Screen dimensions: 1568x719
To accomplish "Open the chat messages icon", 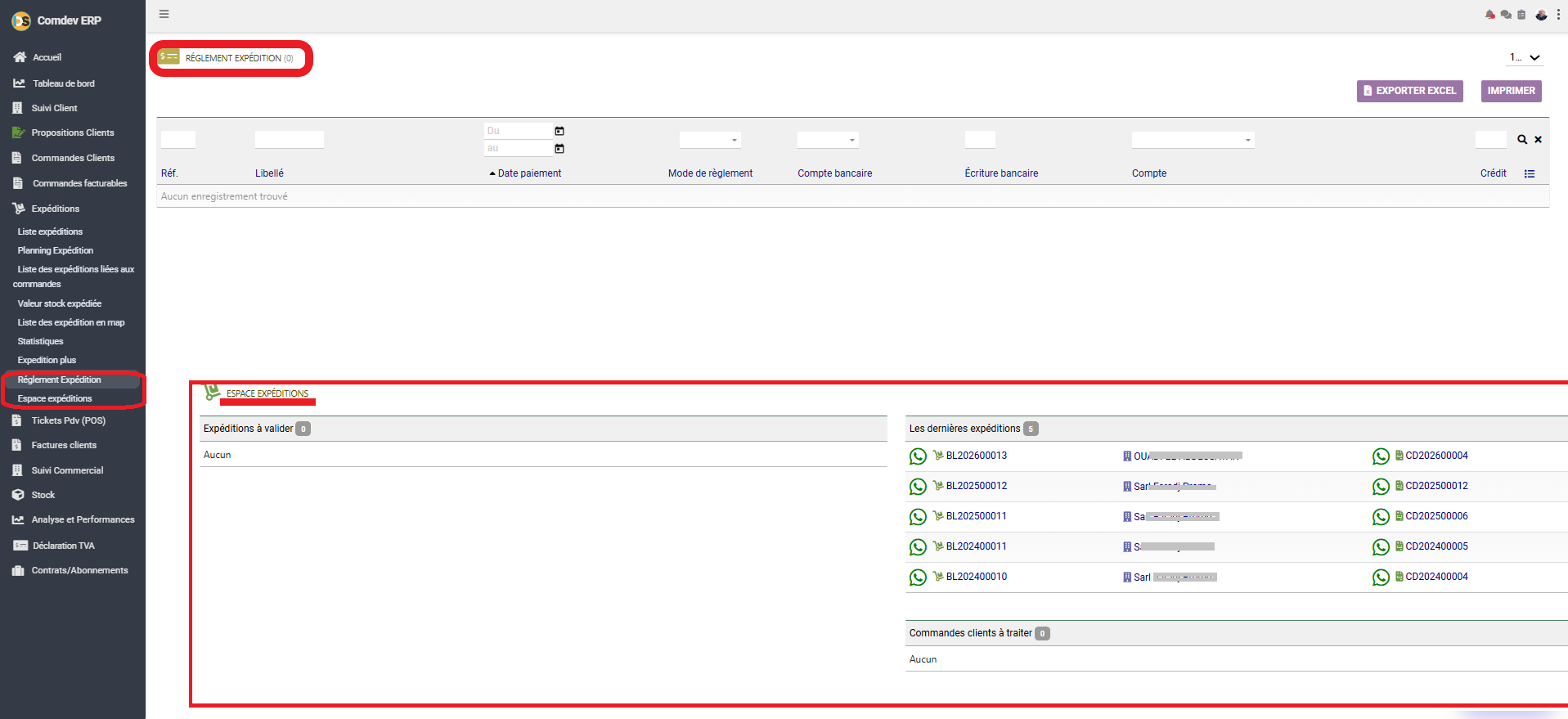I will (1506, 15).
